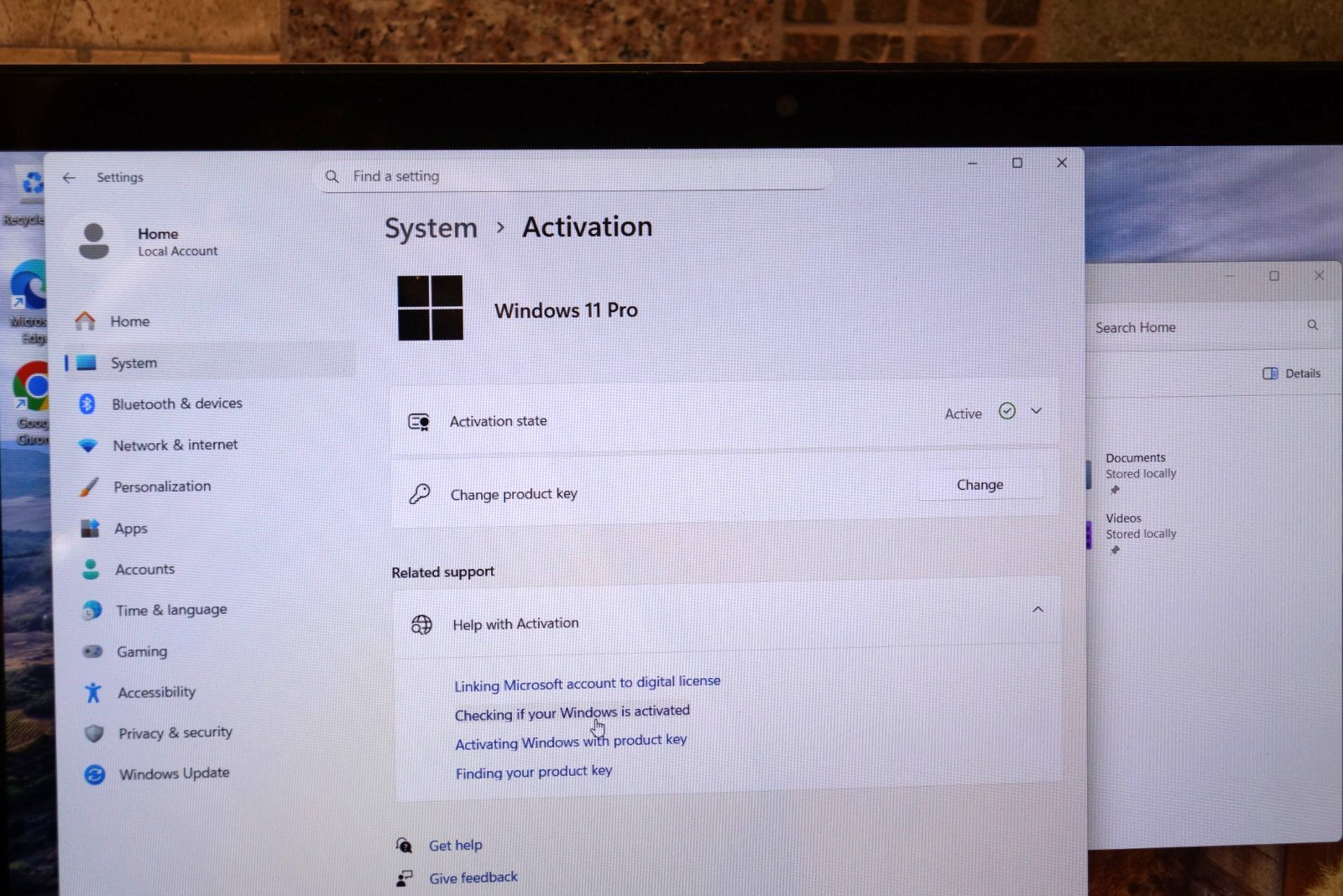
Task: Click the Help with Activation globe icon
Action: tap(421, 625)
